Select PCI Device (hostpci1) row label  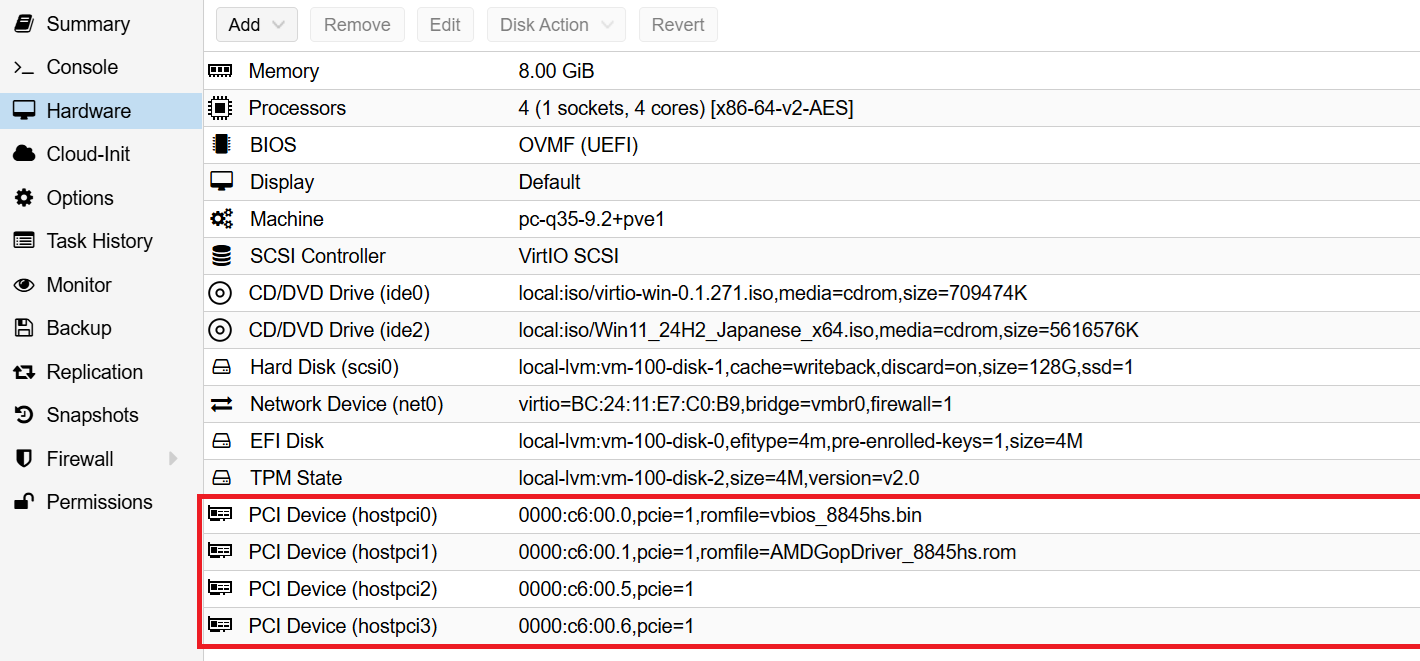coord(343,552)
